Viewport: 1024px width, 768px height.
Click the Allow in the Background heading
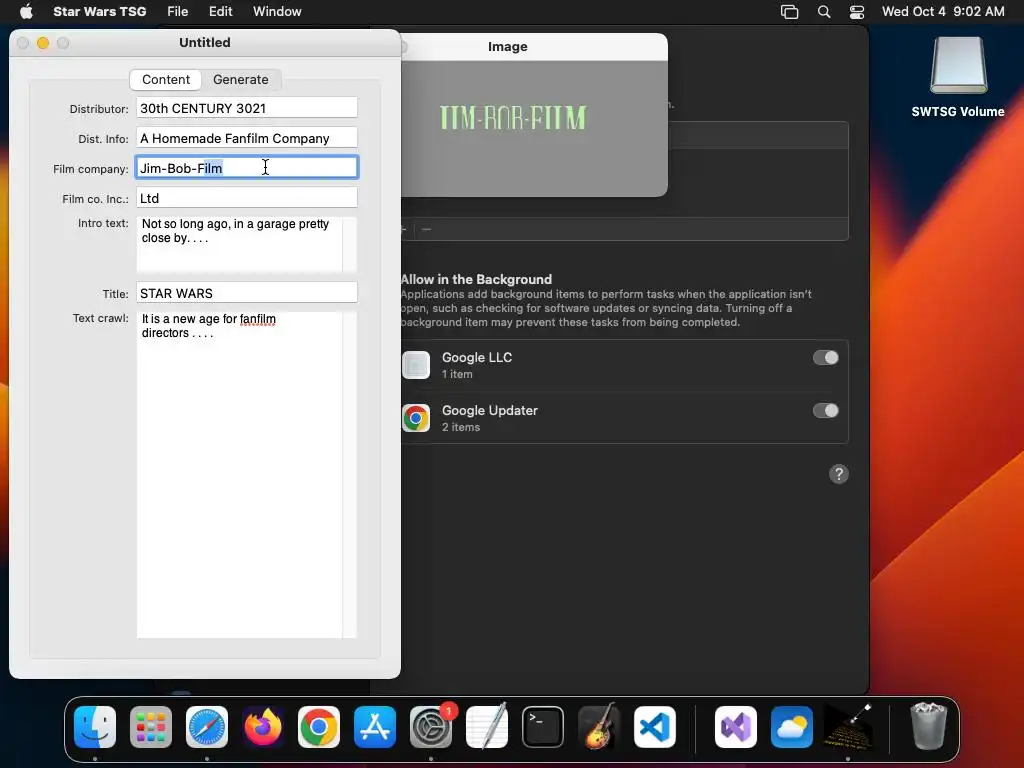point(476,280)
